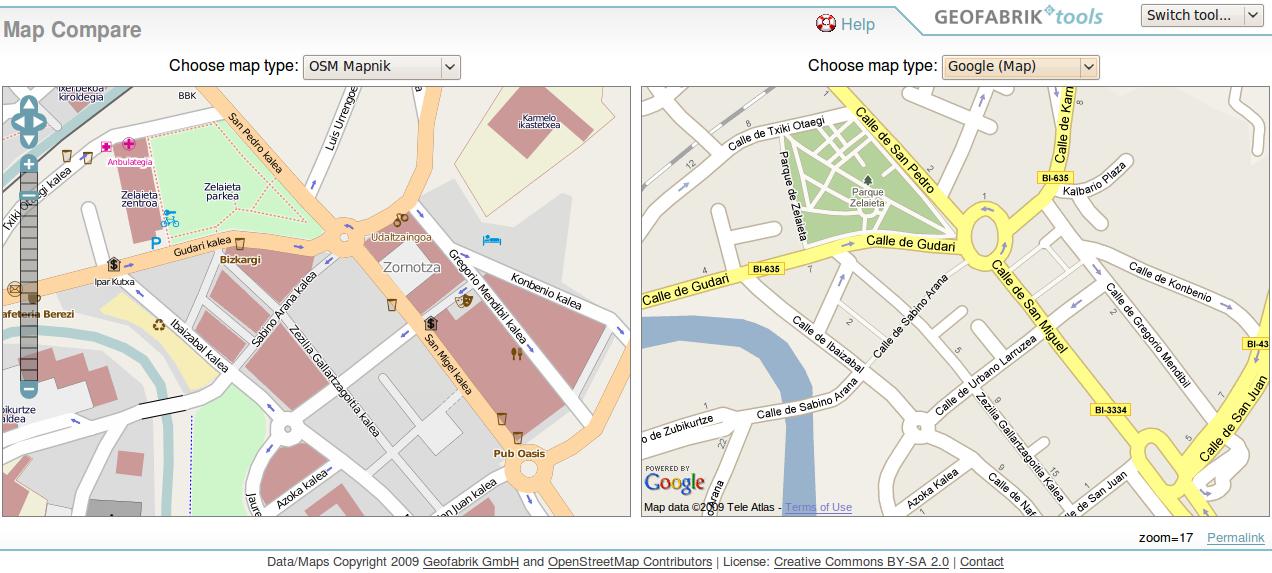Click the Calle de Txiki Otaegi label
The width and height of the screenshot is (1272, 573).
click(x=777, y=135)
